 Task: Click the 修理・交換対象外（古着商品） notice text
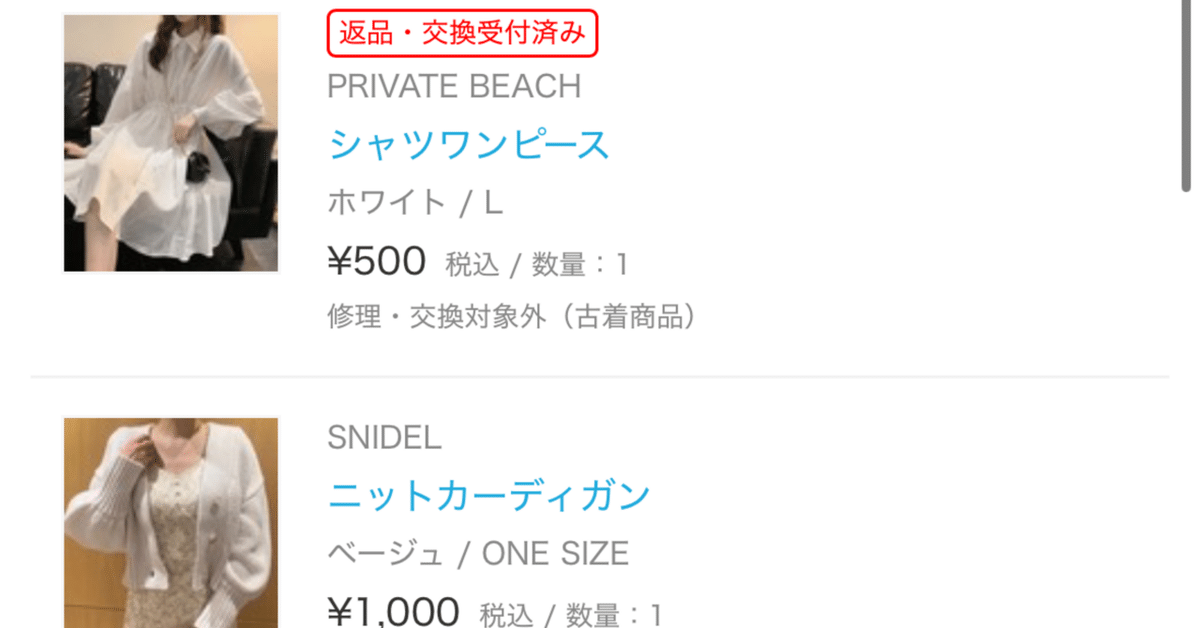tap(511, 318)
